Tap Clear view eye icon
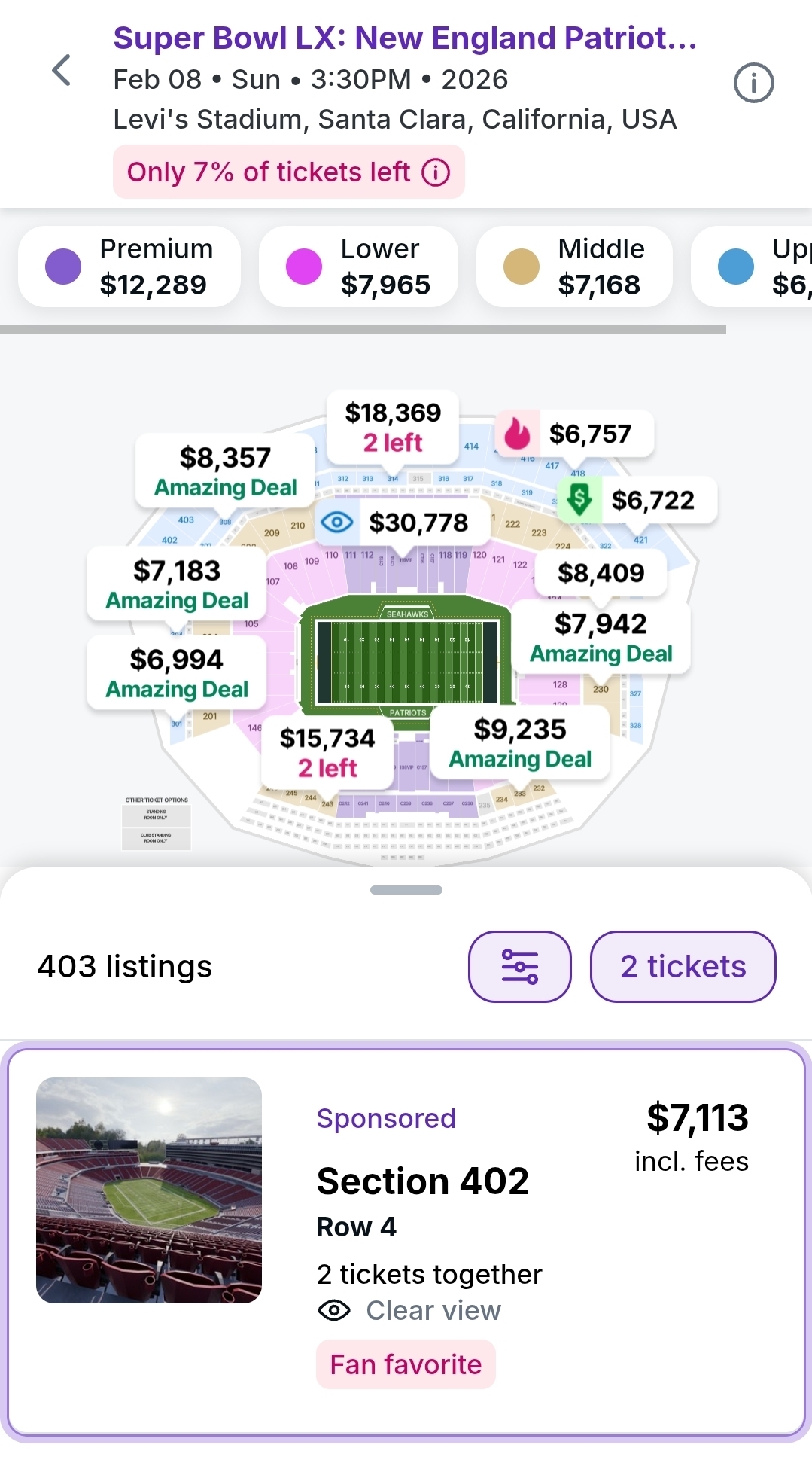Viewport: 812px width, 1463px height. coord(334,1311)
